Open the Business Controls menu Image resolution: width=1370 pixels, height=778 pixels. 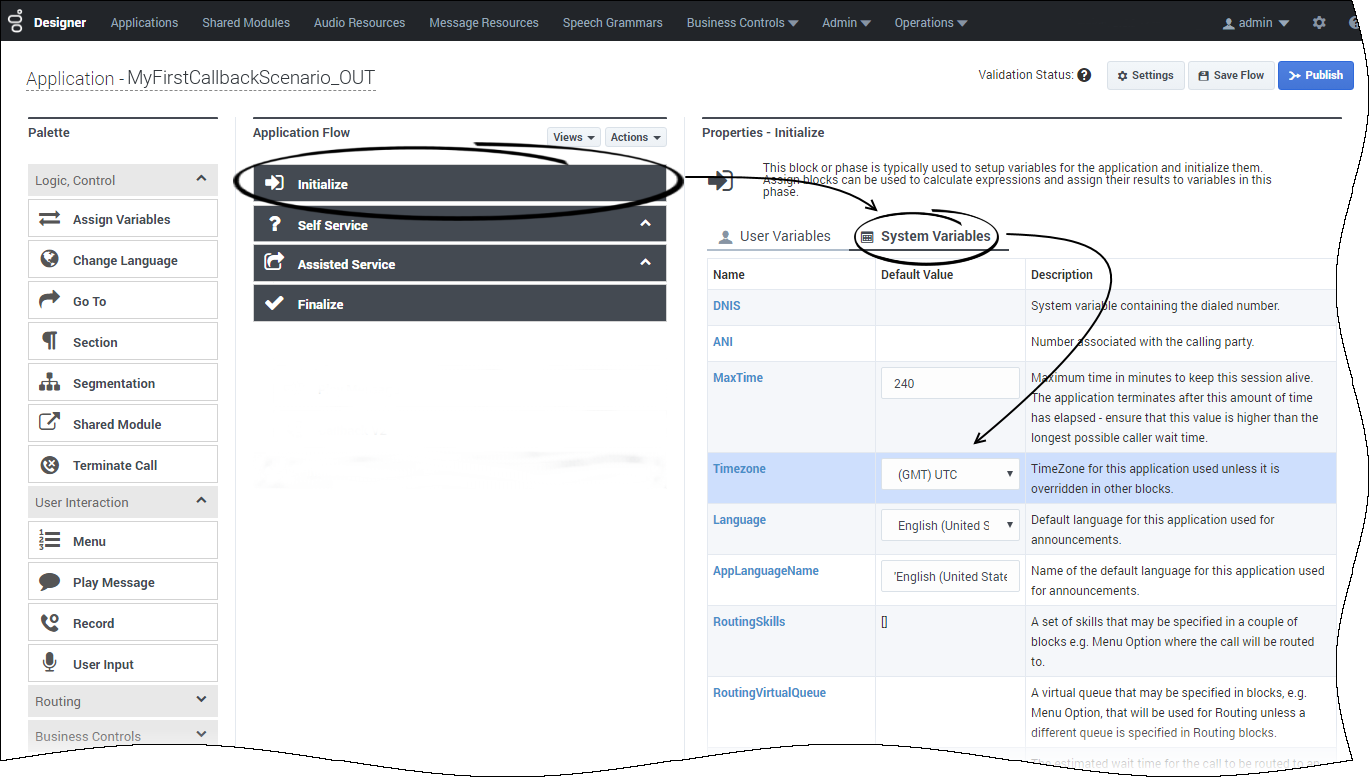click(x=741, y=23)
